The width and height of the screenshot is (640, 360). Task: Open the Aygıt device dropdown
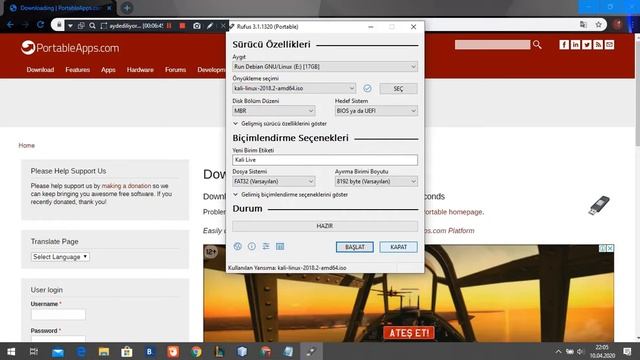pos(325,67)
